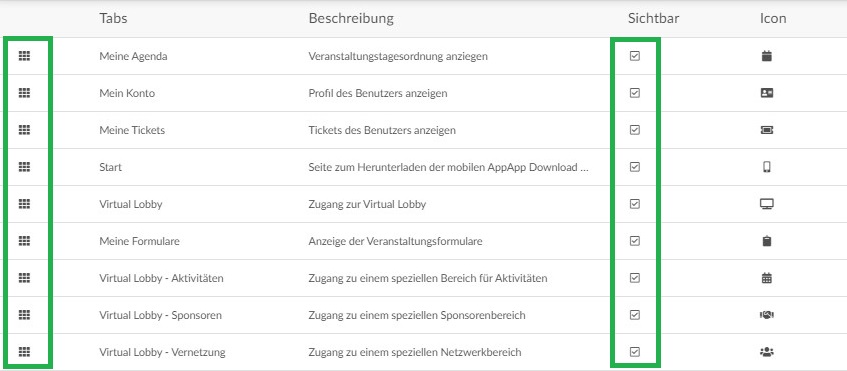Viewport: 847px width, 371px height.
Task: Click the ticket icon for Meine Tickets
Action: point(767,130)
